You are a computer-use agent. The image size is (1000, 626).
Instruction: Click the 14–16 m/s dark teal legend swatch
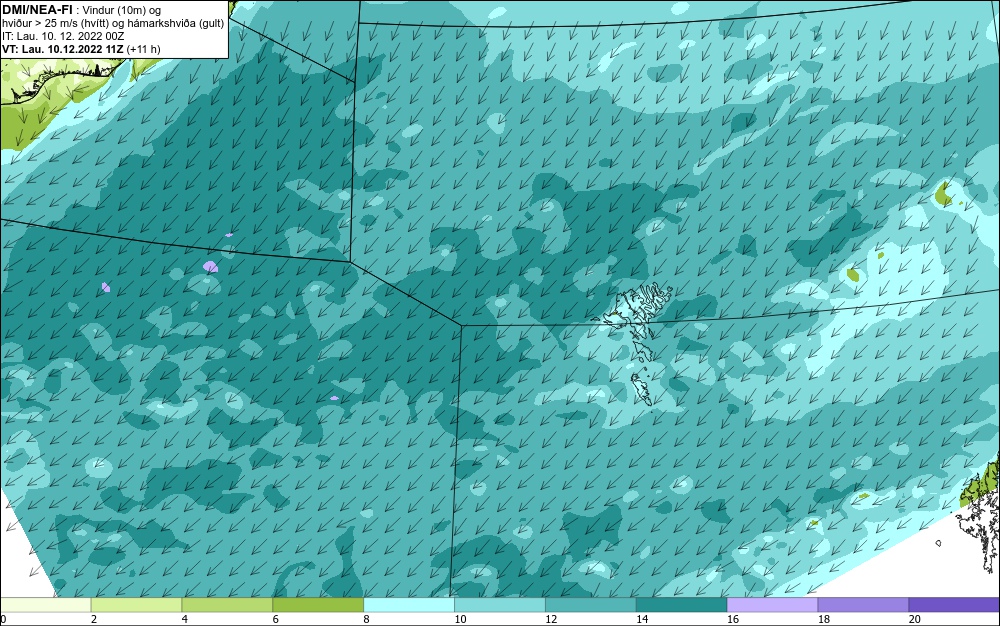682,605
